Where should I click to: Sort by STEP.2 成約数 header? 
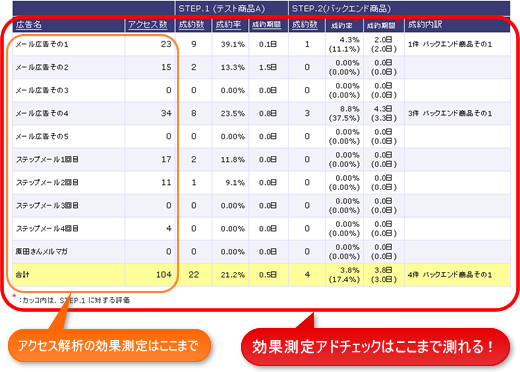tap(305, 25)
